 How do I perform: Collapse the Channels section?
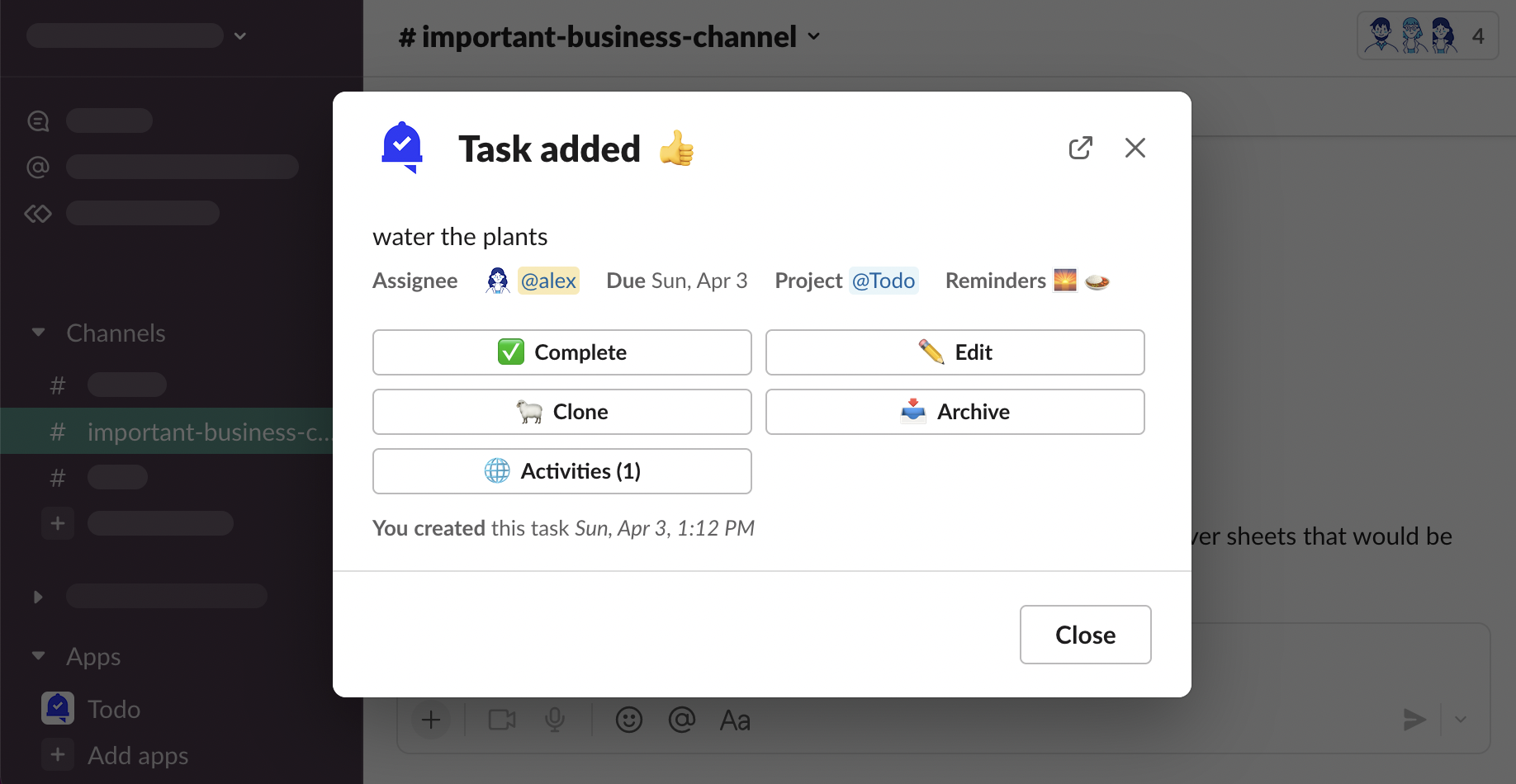coord(38,333)
